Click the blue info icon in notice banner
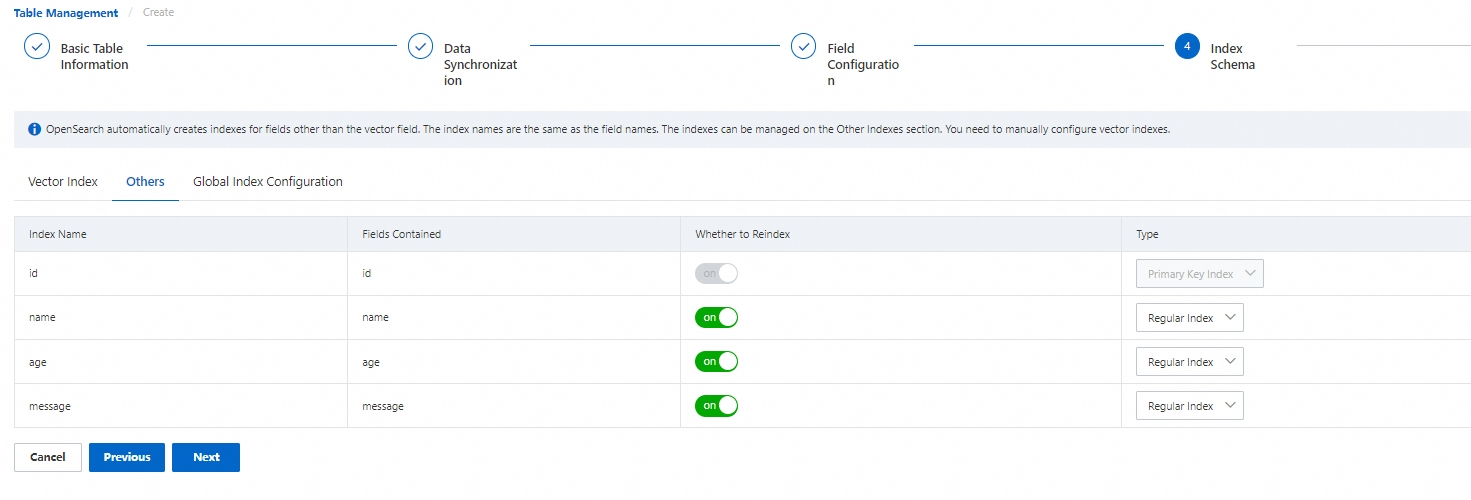 click(34, 130)
